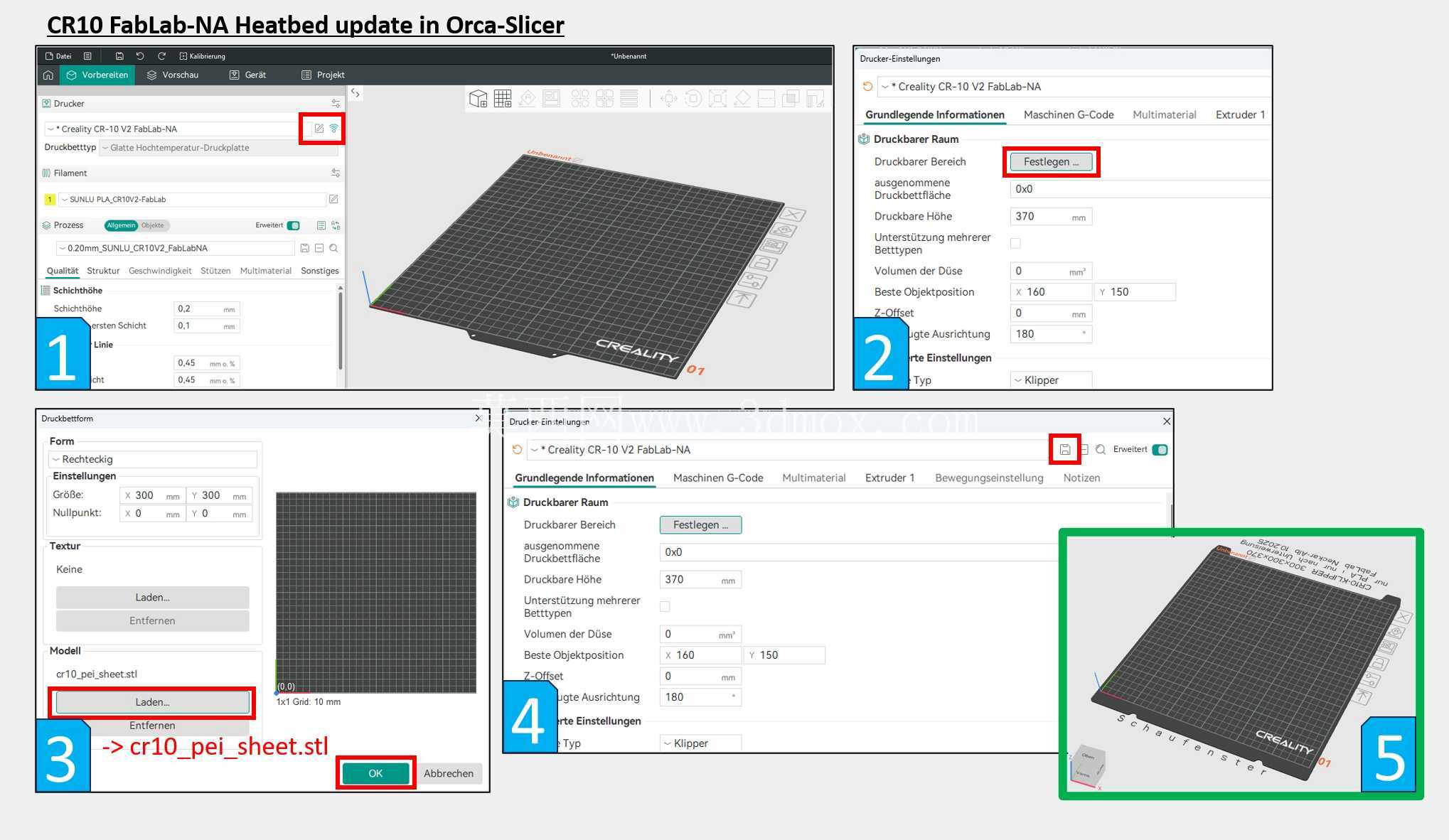
Task: Click the Move tool in the 3D toolbar
Action: [668, 99]
